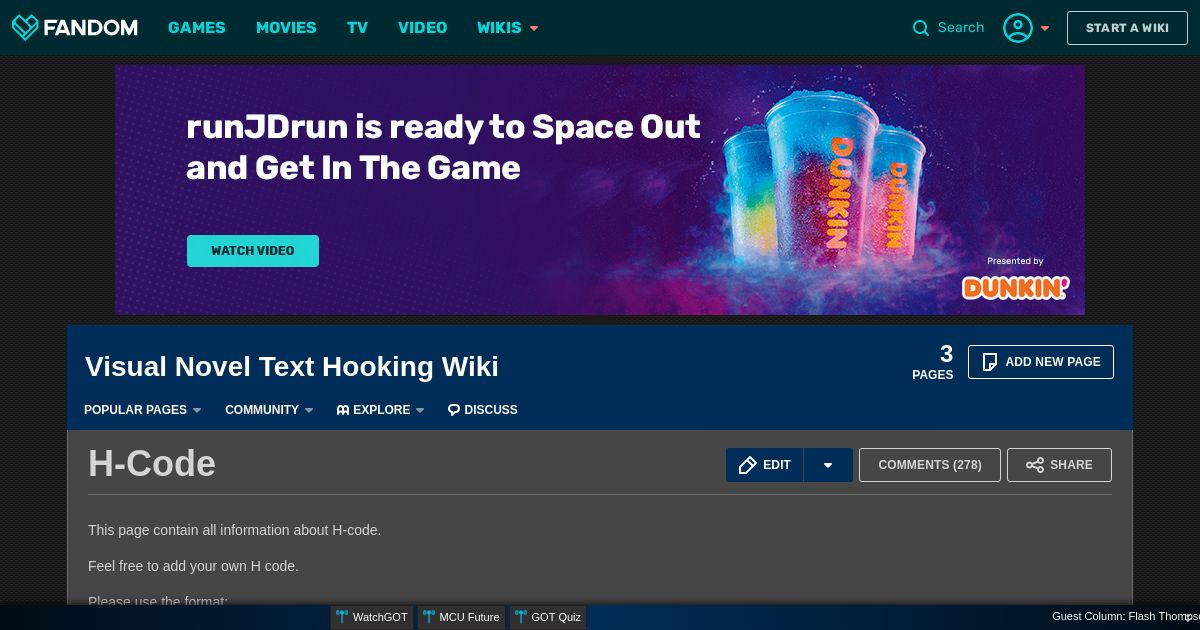Open the Edit options dropdown arrow
The width and height of the screenshot is (1200, 630).
pos(828,465)
